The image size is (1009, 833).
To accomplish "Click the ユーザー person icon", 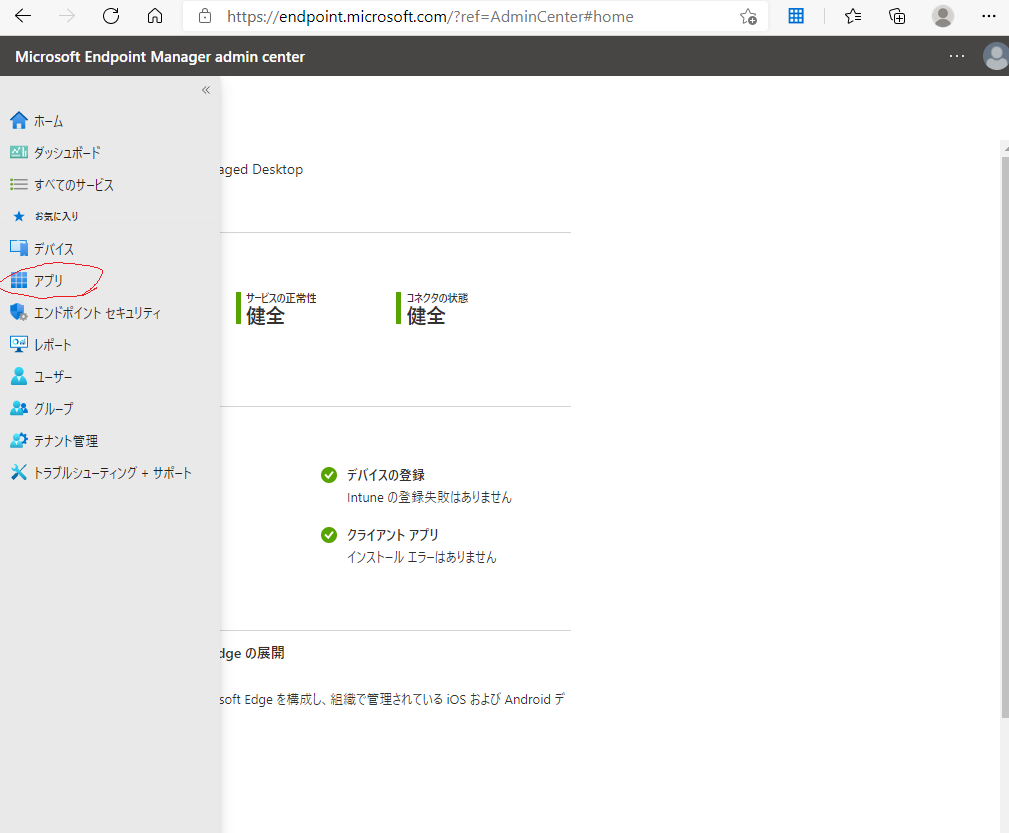I will tap(19, 376).
